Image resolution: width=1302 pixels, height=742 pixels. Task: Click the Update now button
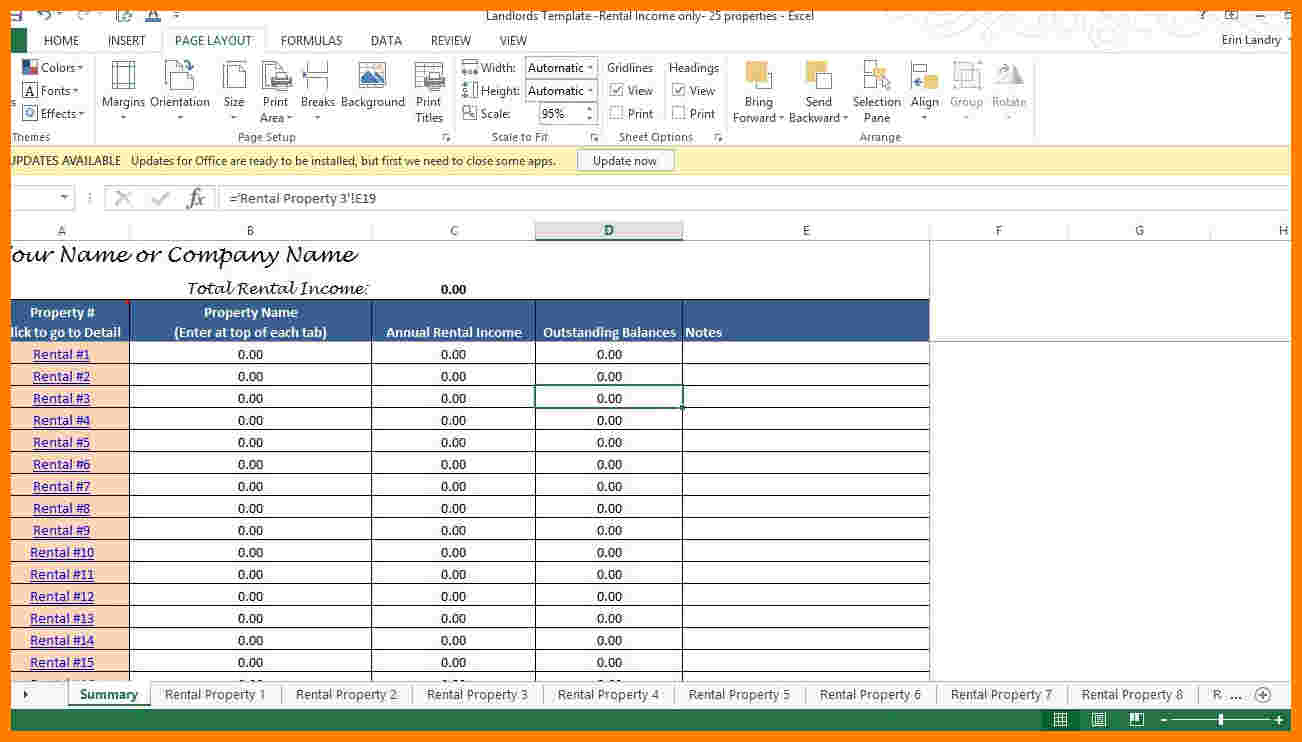(x=625, y=161)
